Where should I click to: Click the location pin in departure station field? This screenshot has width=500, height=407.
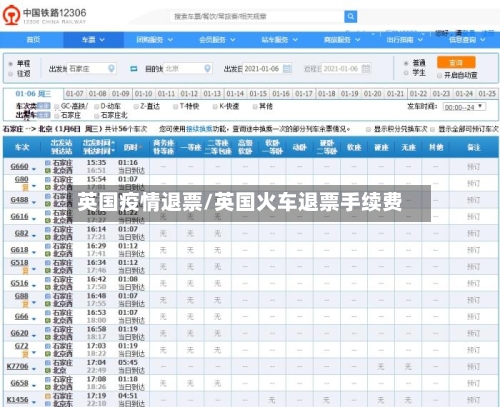tap(111, 69)
